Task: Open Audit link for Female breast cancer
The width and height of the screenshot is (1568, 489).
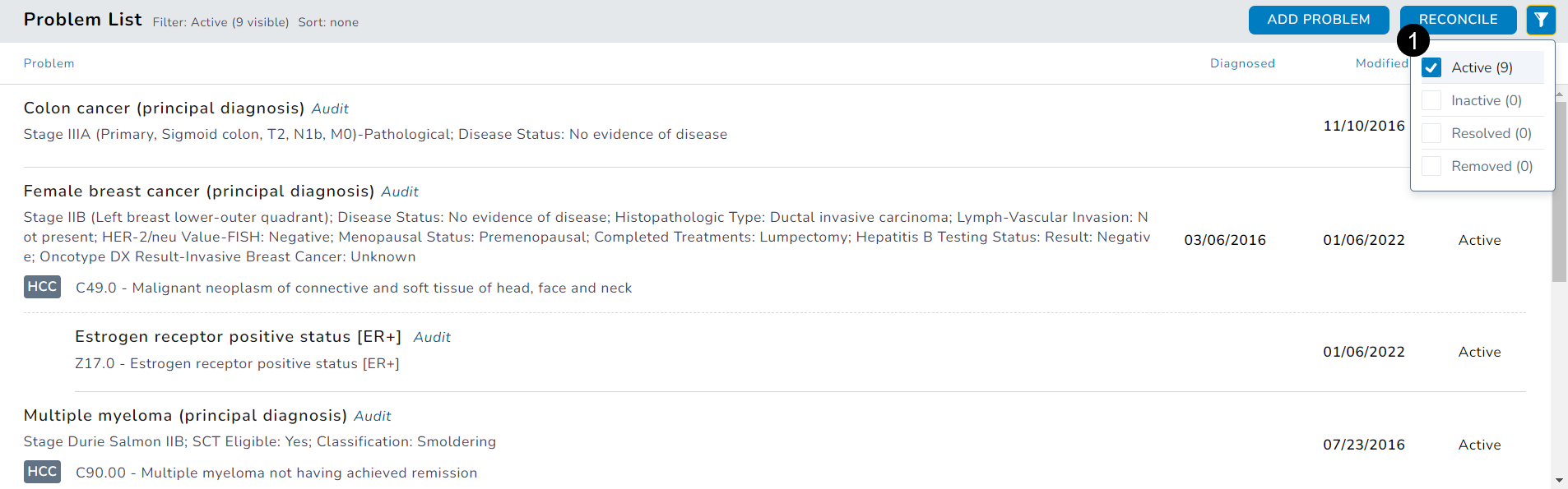Action: pos(400,191)
